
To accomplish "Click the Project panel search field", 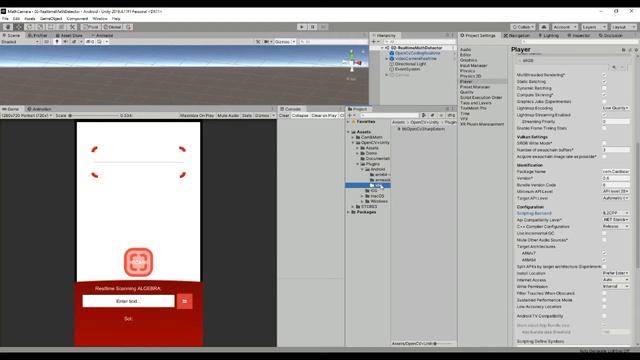I will point(390,116).
